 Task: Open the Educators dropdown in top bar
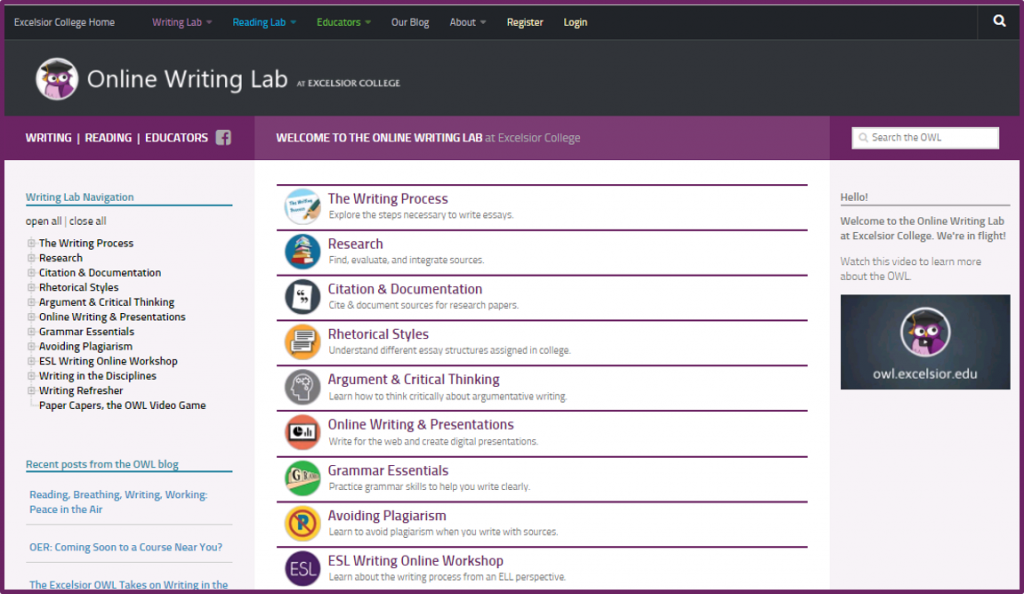pos(344,22)
